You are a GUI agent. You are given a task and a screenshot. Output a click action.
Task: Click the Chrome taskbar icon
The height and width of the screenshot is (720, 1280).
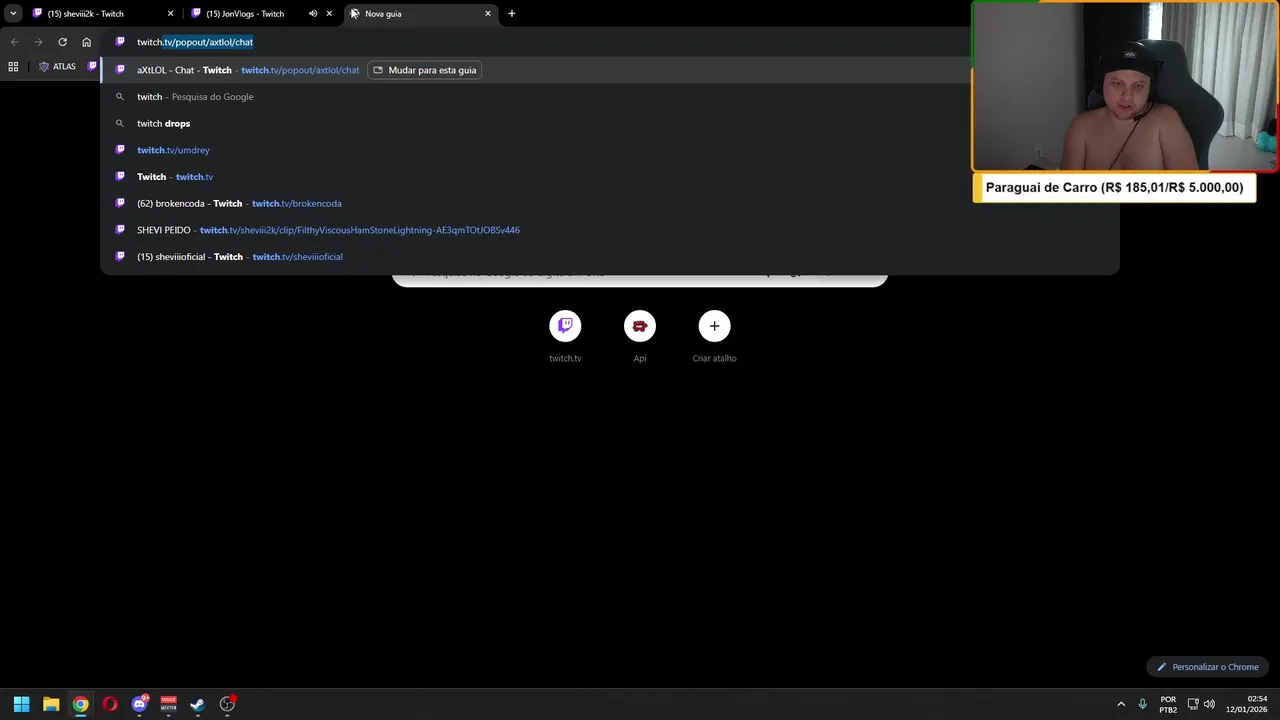pos(80,704)
